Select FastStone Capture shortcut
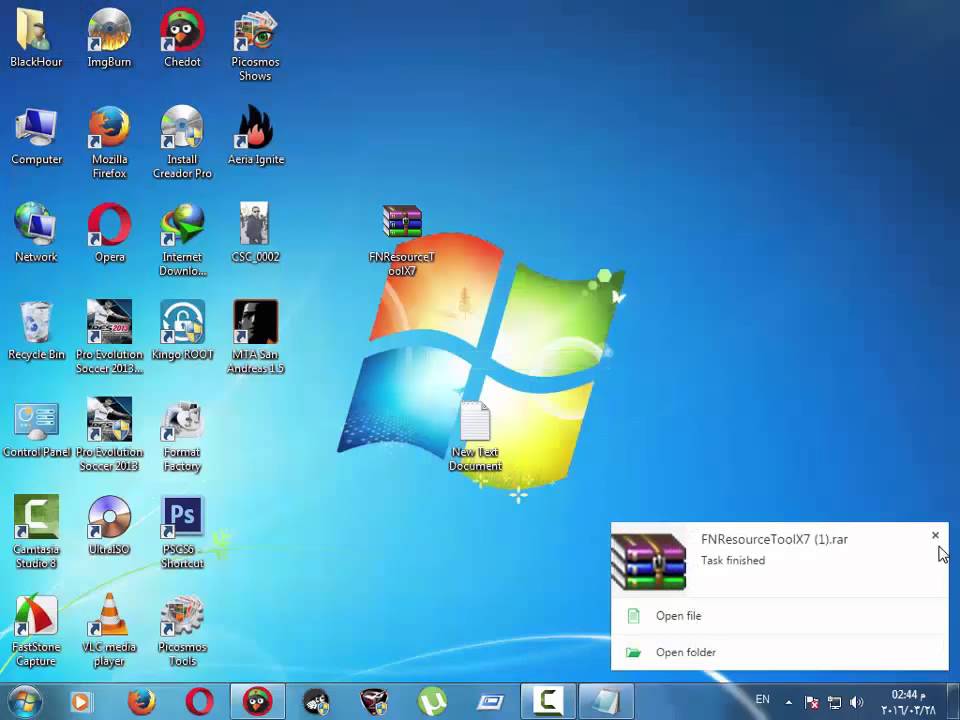 point(36,629)
